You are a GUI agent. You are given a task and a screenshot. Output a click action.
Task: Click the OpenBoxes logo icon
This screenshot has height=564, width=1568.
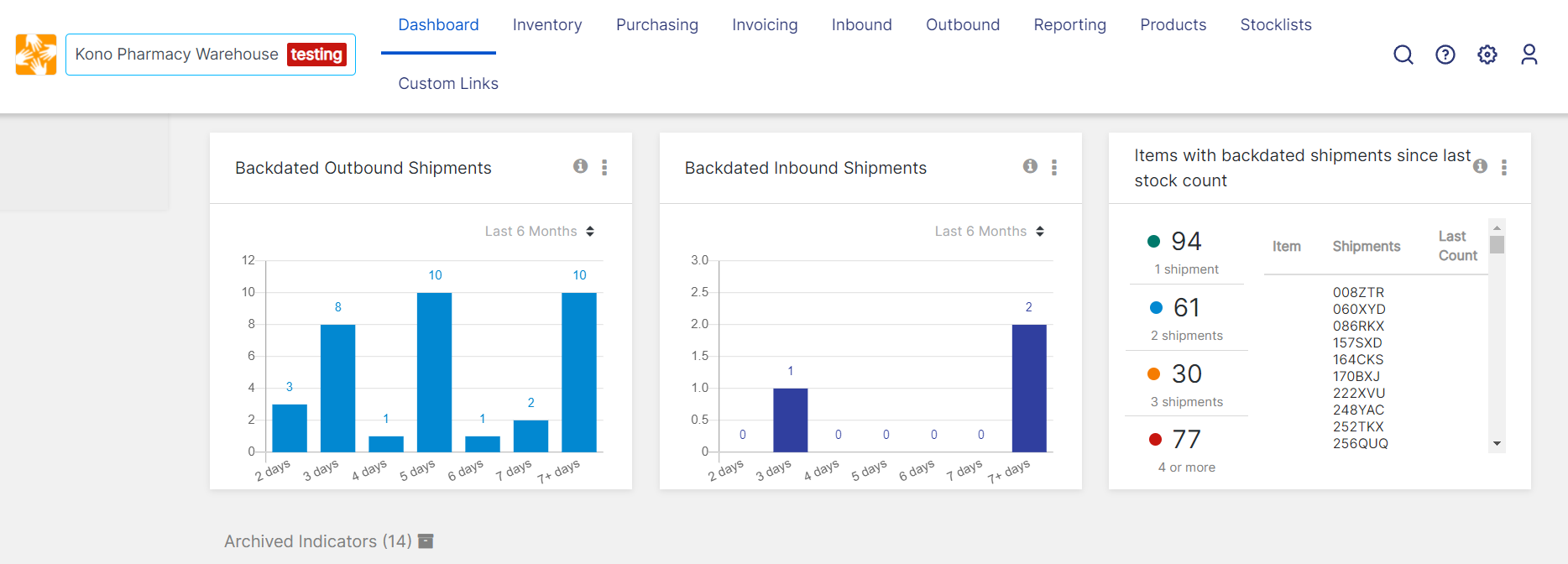(x=36, y=55)
